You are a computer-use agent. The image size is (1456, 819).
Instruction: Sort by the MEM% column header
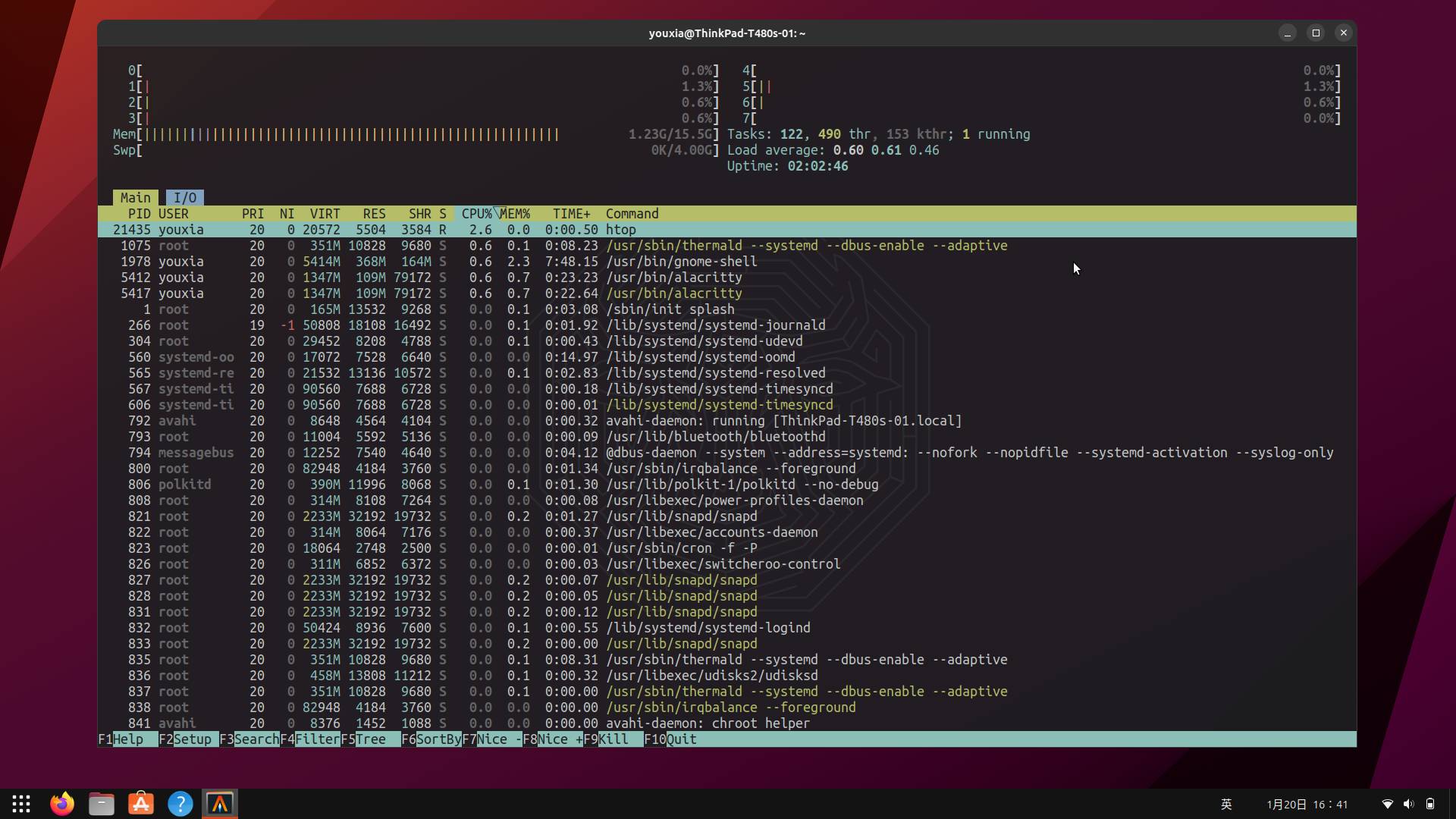point(515,214)
